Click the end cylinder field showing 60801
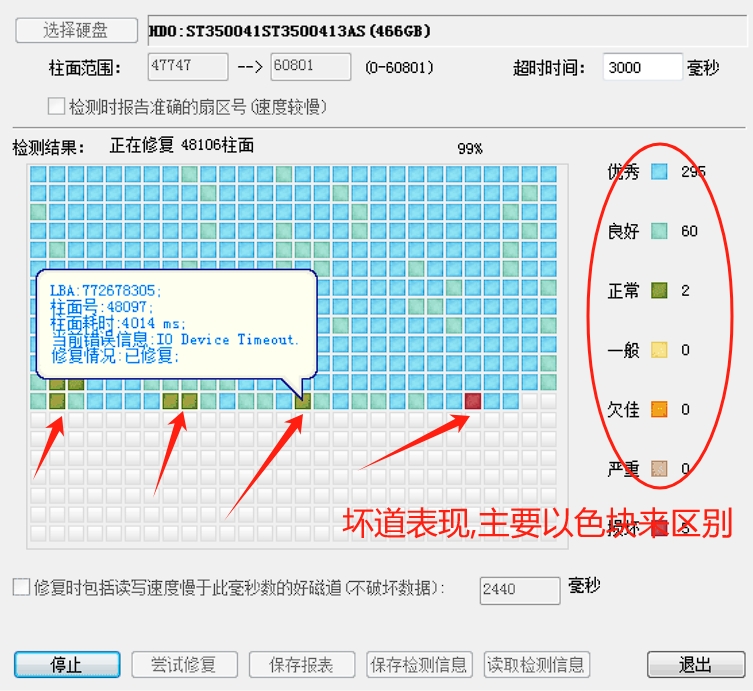 310,67
